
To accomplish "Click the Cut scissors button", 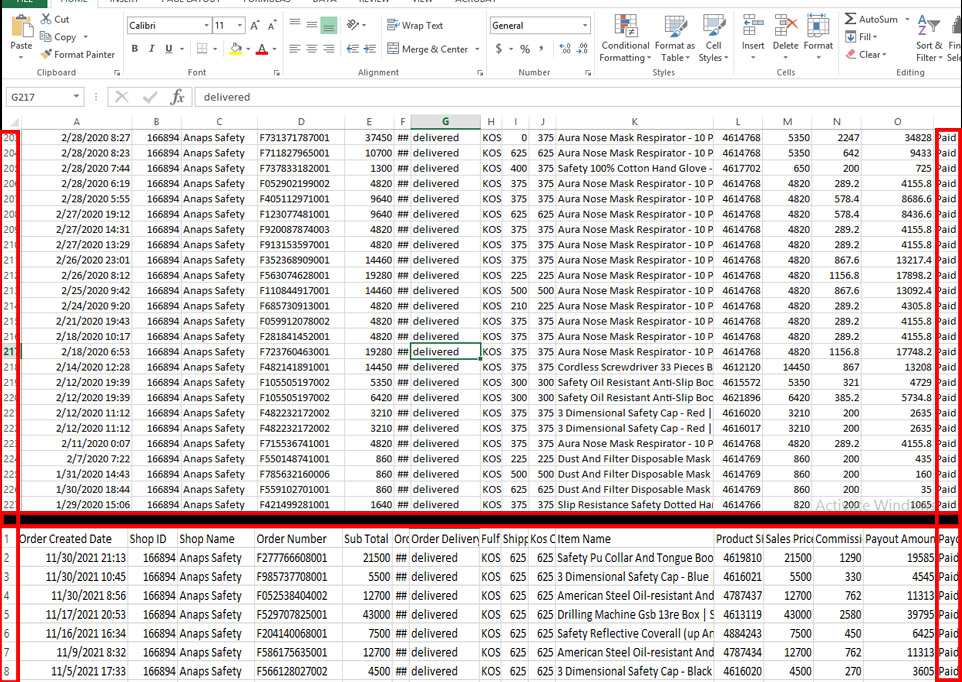I will pyautogui.click(x=55, y=20).
